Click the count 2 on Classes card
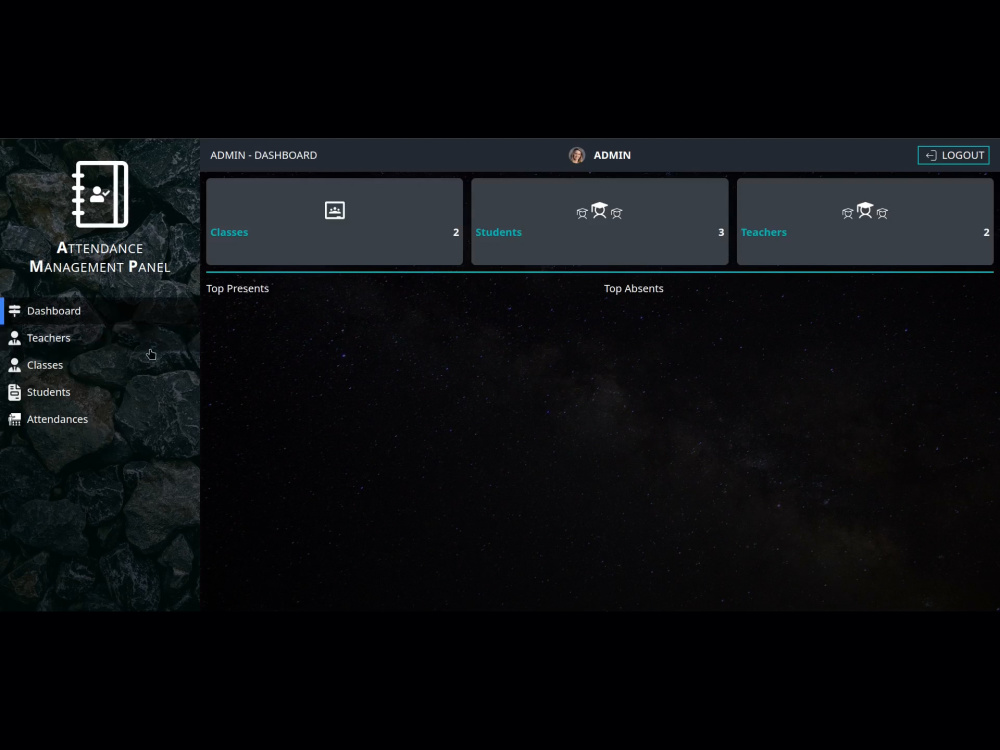Viewport: 1000px width, 750px height. [x=456, y=232]
